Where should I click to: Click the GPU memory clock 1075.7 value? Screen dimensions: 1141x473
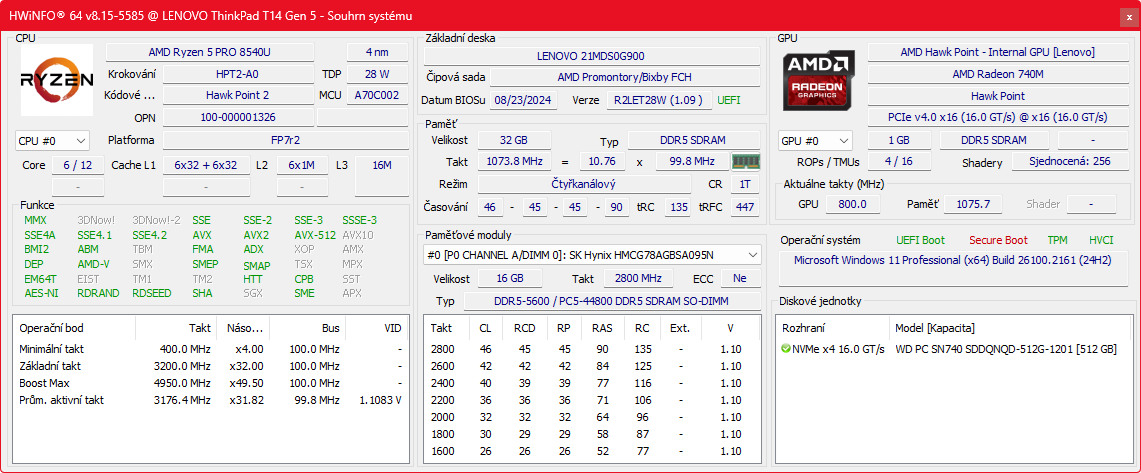[972, 204]
